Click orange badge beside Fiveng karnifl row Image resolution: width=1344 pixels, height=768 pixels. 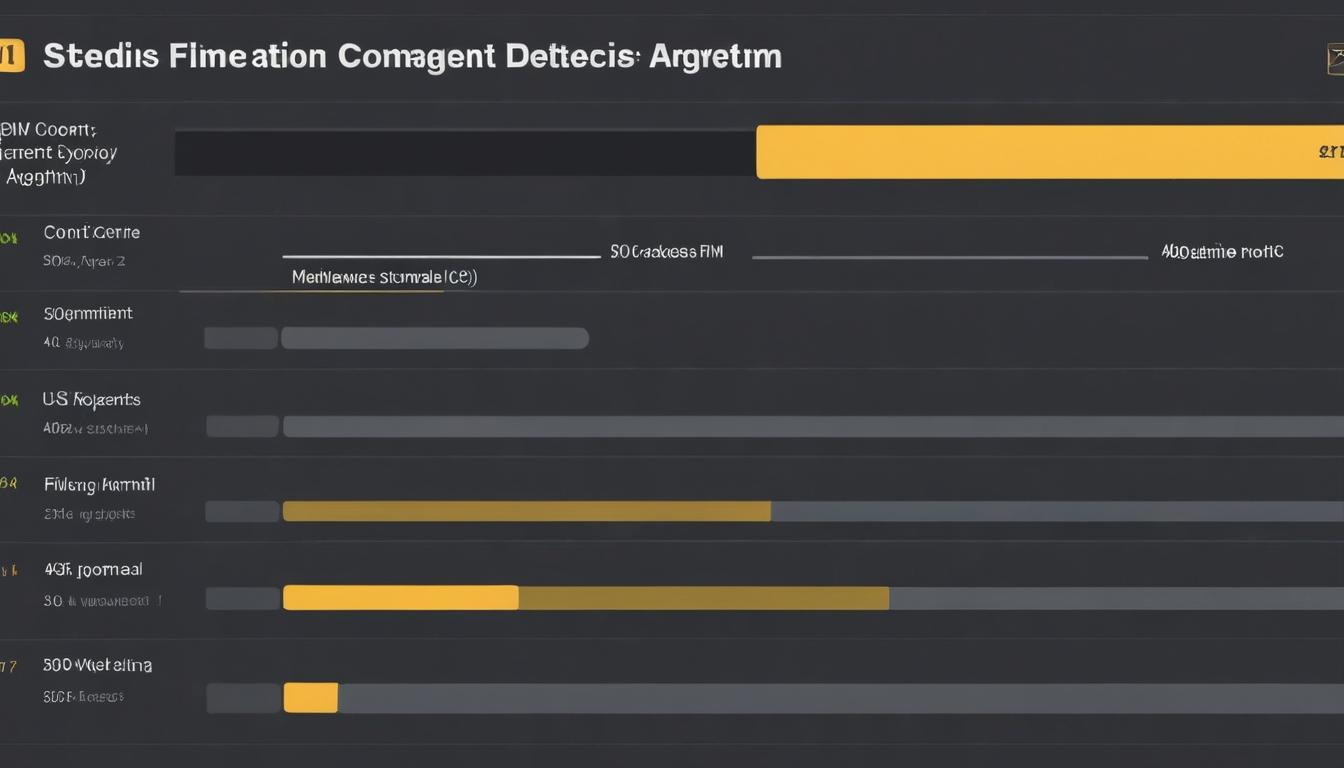[x=8, y=483]
